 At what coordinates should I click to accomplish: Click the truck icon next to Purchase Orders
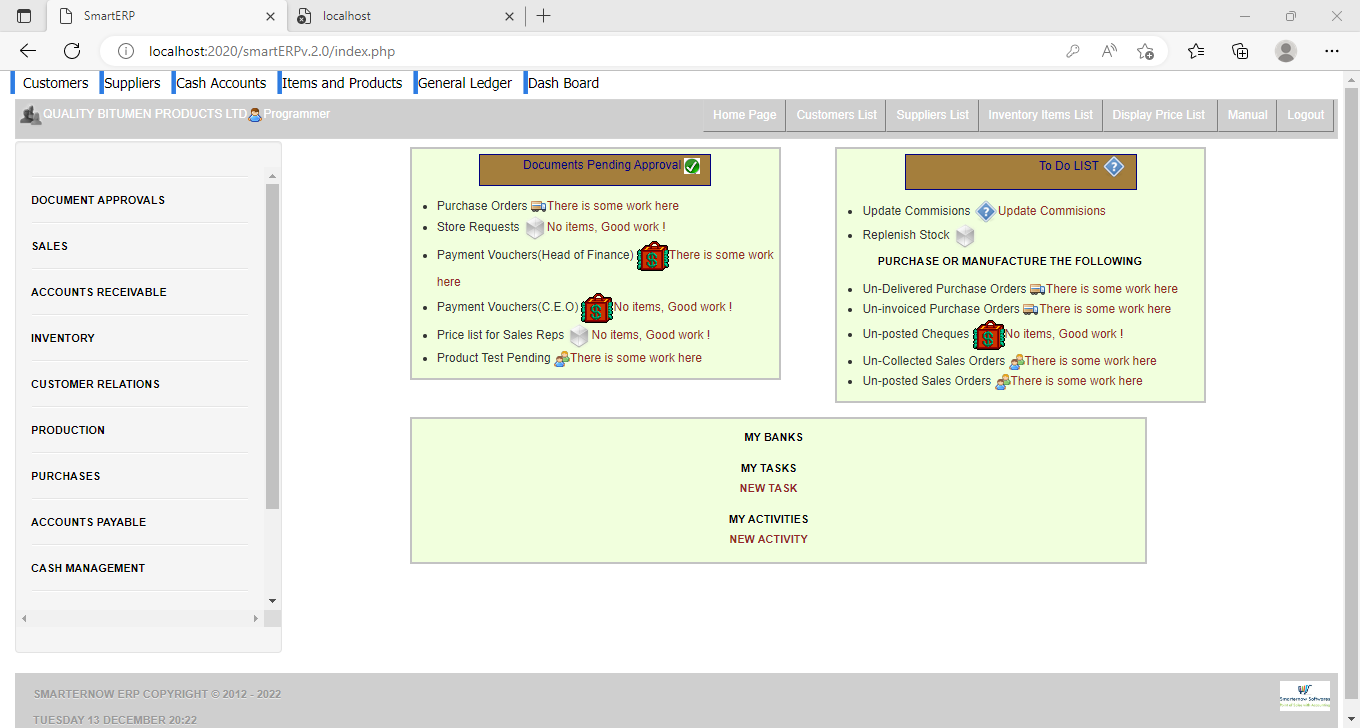tap(538, 206)
